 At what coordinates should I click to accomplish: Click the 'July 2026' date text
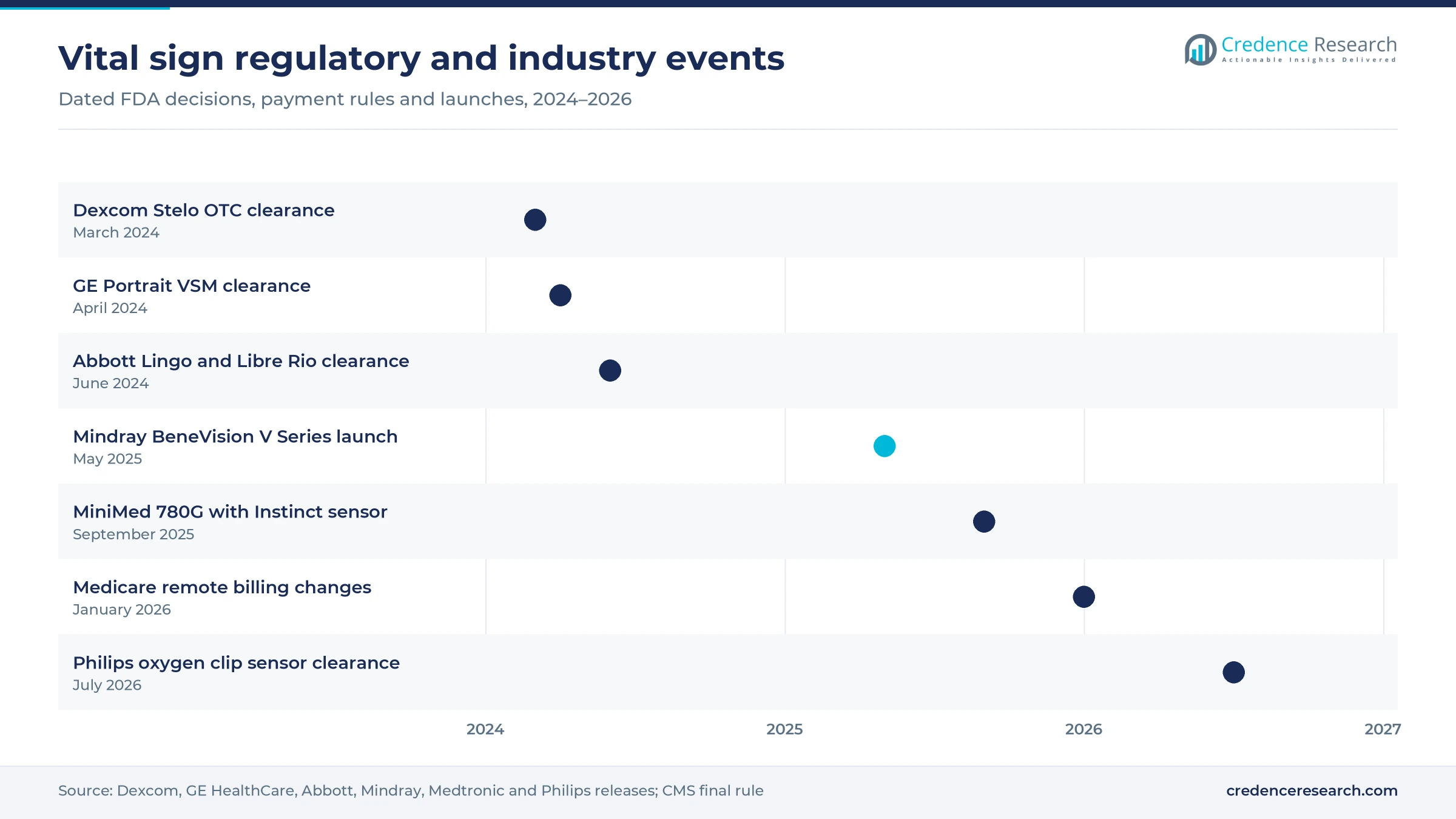pos(107,685)
